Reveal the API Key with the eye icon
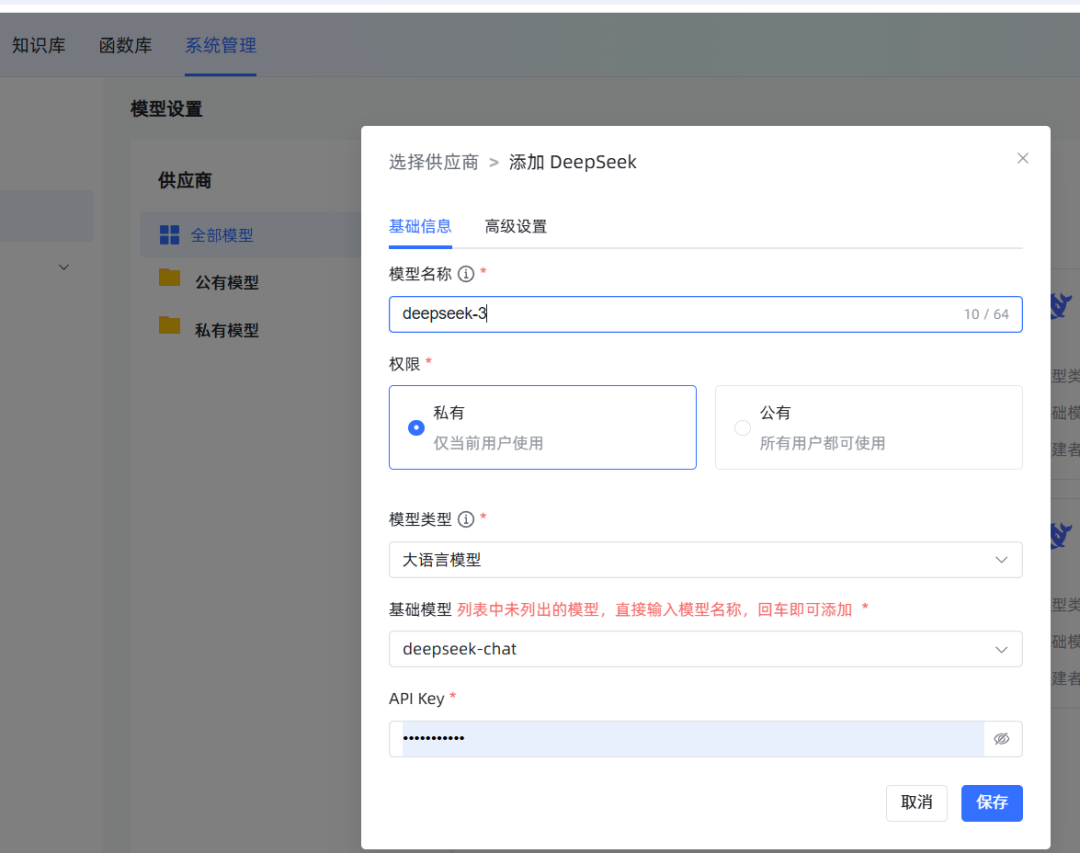The height and width of the screenshot is (853, 1080). [1001, 738]
